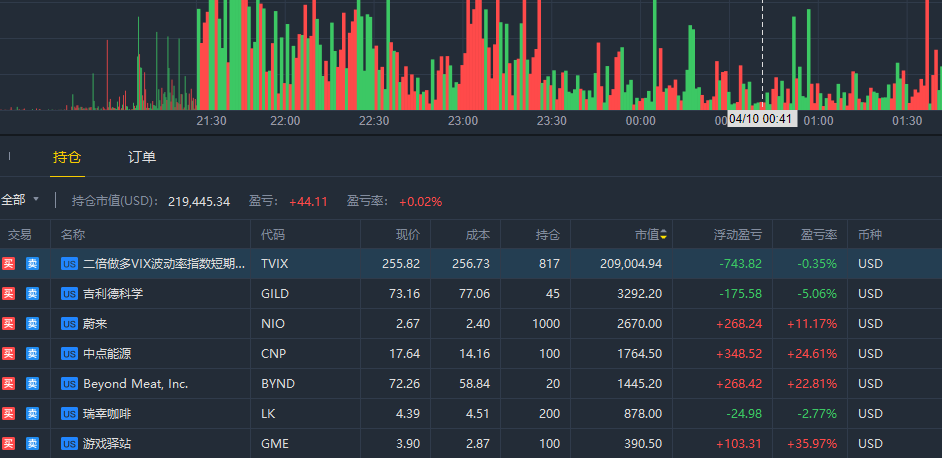Click the sell button in the LK row
The height and width of the screenshot is (458, 942).
click(x=32, y=414)
